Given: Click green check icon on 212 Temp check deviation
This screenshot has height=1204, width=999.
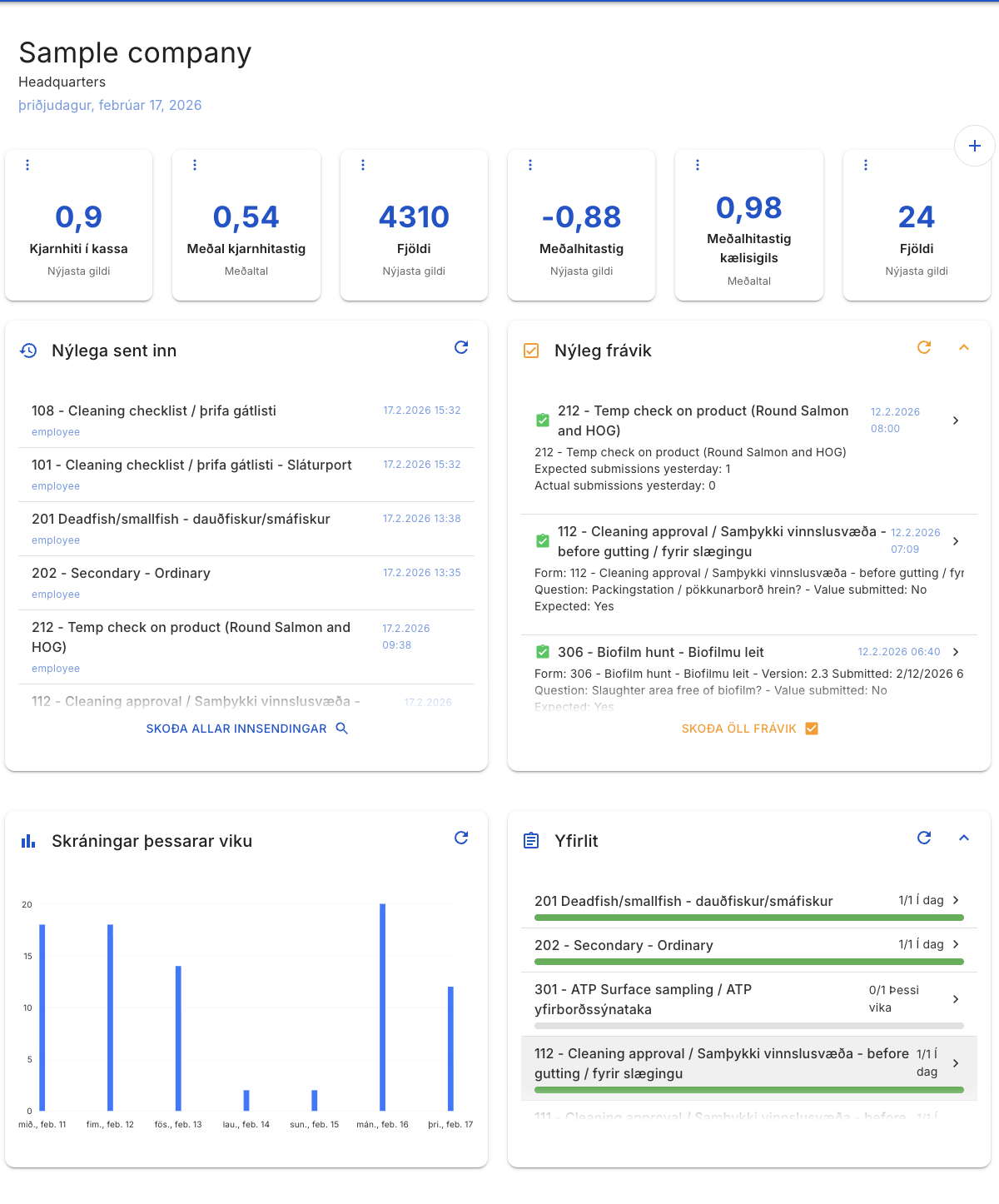Looking at the screenshot, I should (x=543, y=420).
